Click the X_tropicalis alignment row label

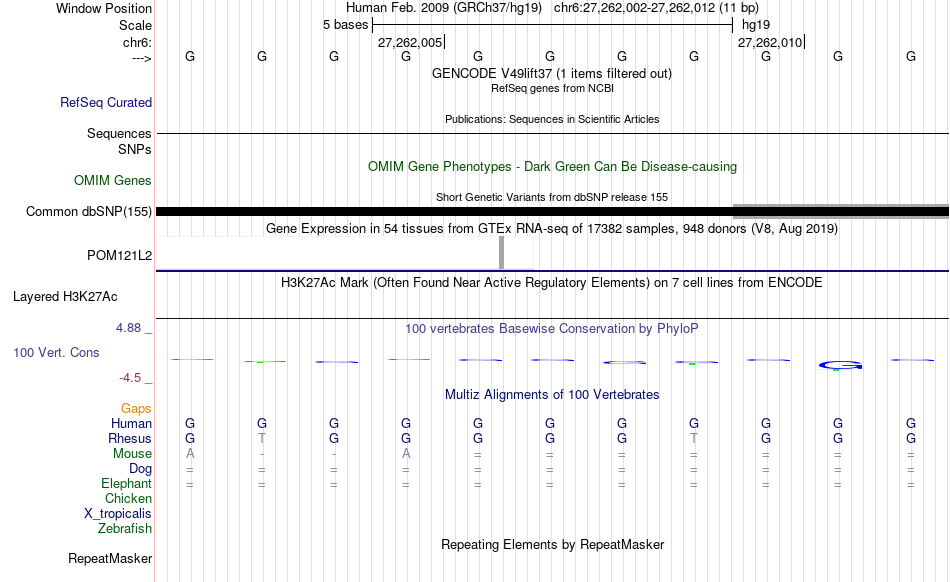coord(118,514)
